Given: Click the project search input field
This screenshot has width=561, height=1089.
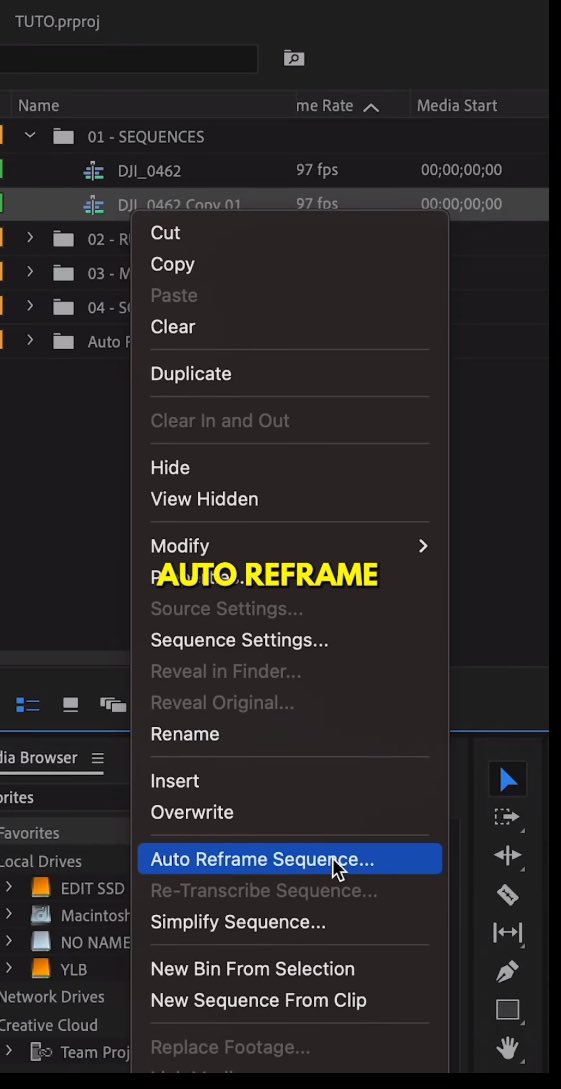Looking at the screenshot, I should (x=128, y=58).
